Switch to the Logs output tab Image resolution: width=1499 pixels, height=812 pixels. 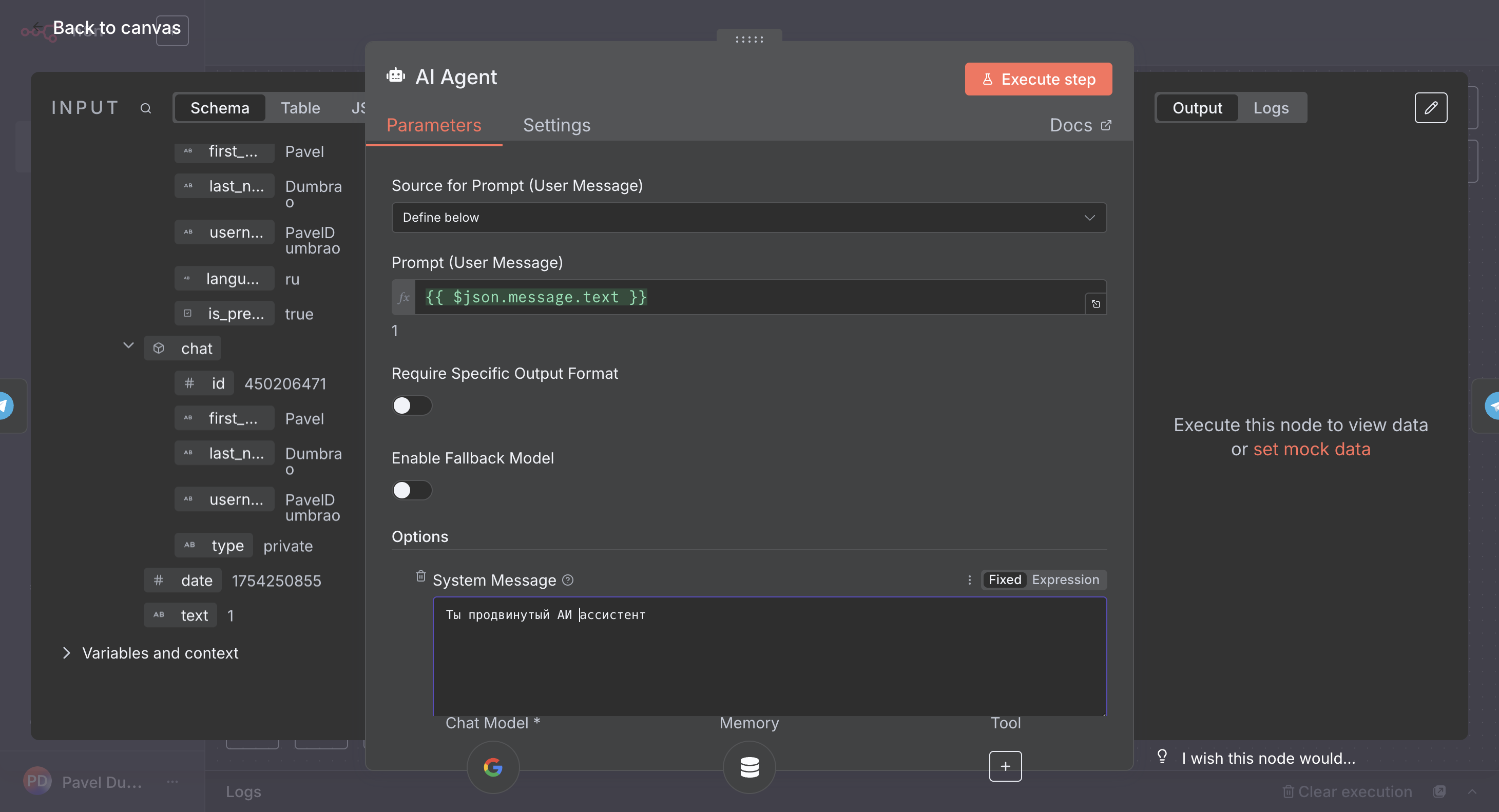[x=1271, y=108]
